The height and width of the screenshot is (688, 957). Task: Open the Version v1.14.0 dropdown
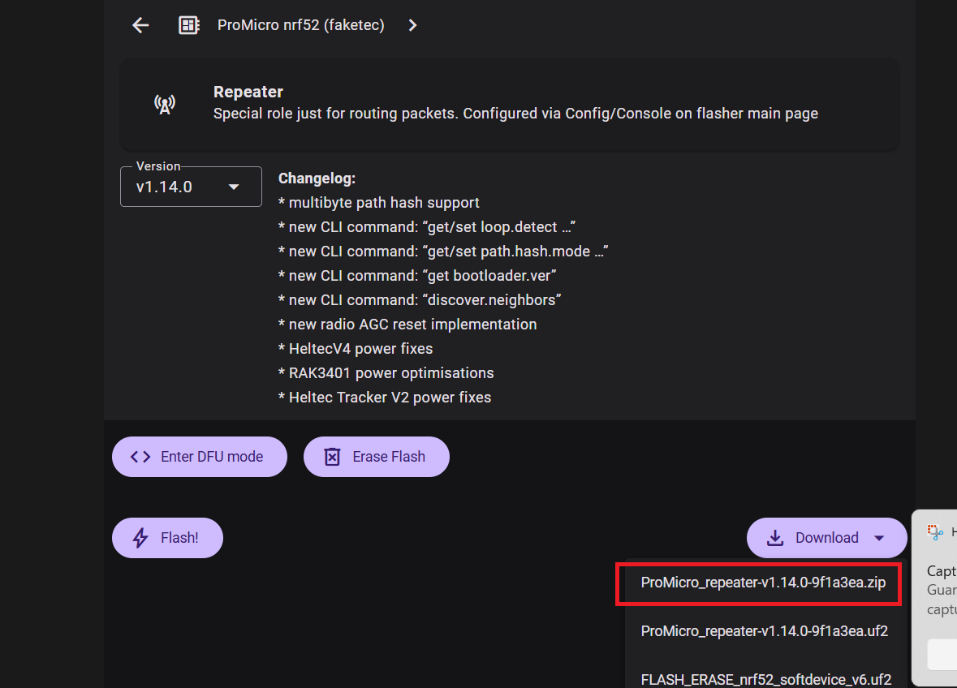pos(190,186)
